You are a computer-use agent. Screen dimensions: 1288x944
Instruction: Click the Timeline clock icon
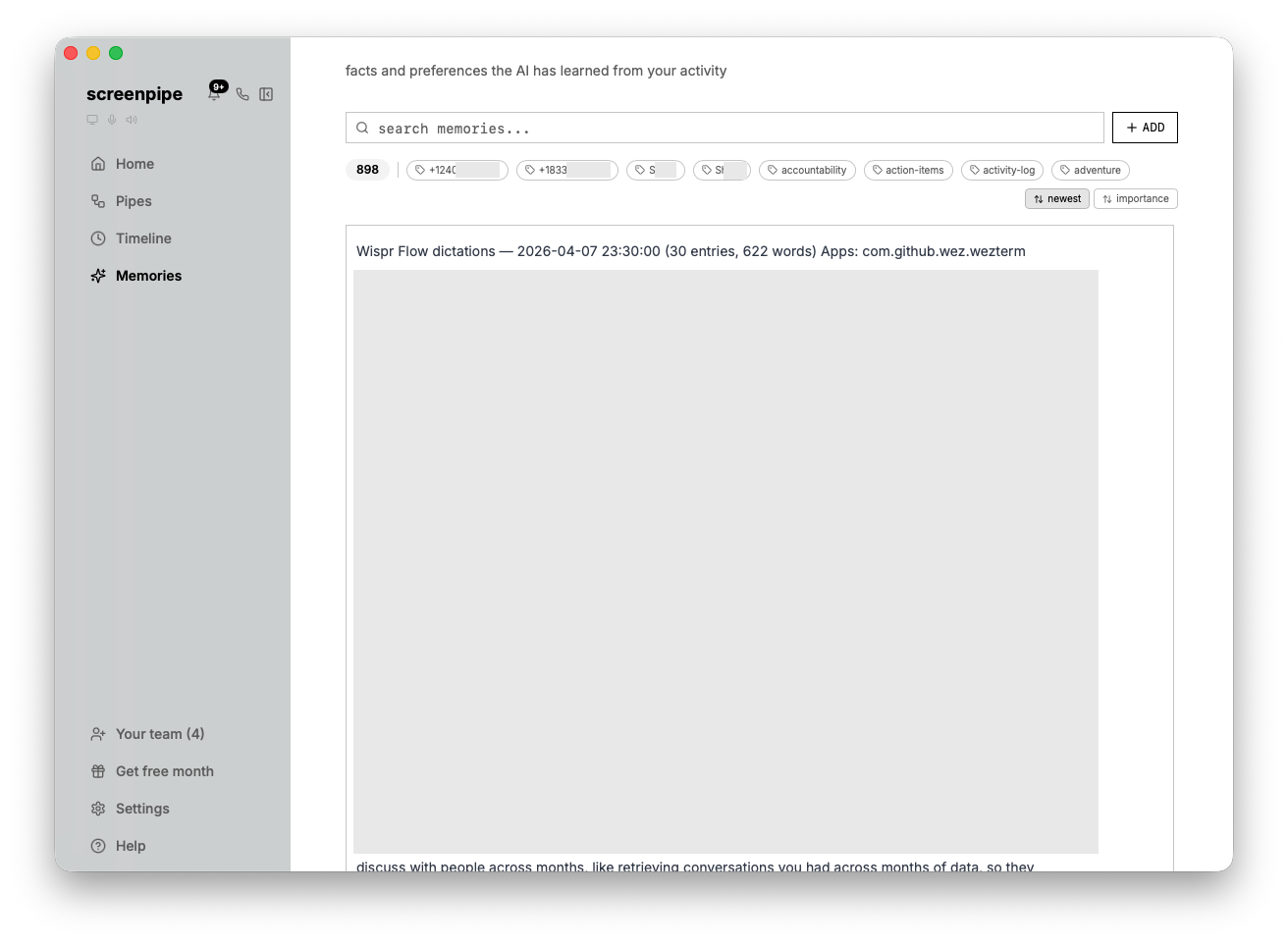[98, 238]
